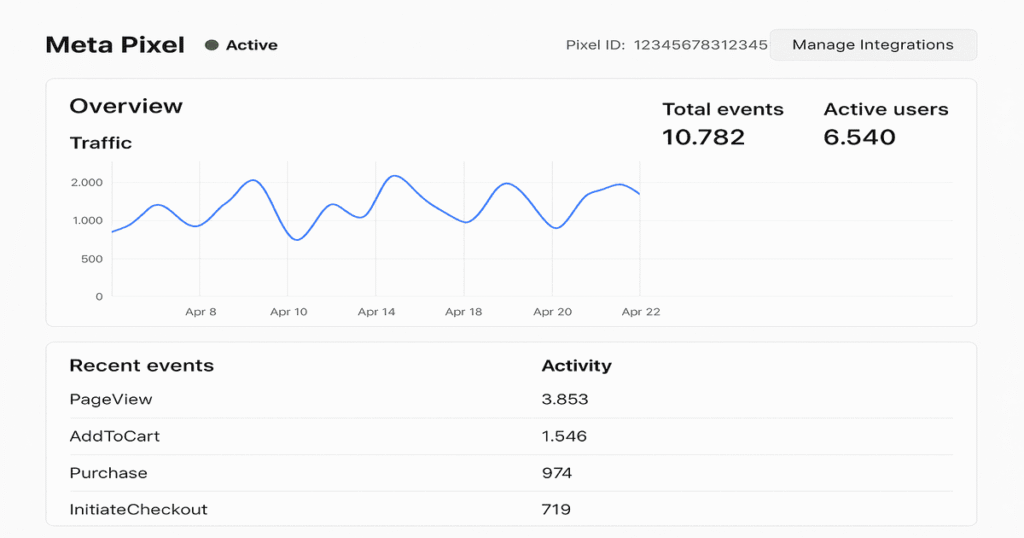
Task: Click the InitiateCheckout activity value 719
Action: pos(556,509)
